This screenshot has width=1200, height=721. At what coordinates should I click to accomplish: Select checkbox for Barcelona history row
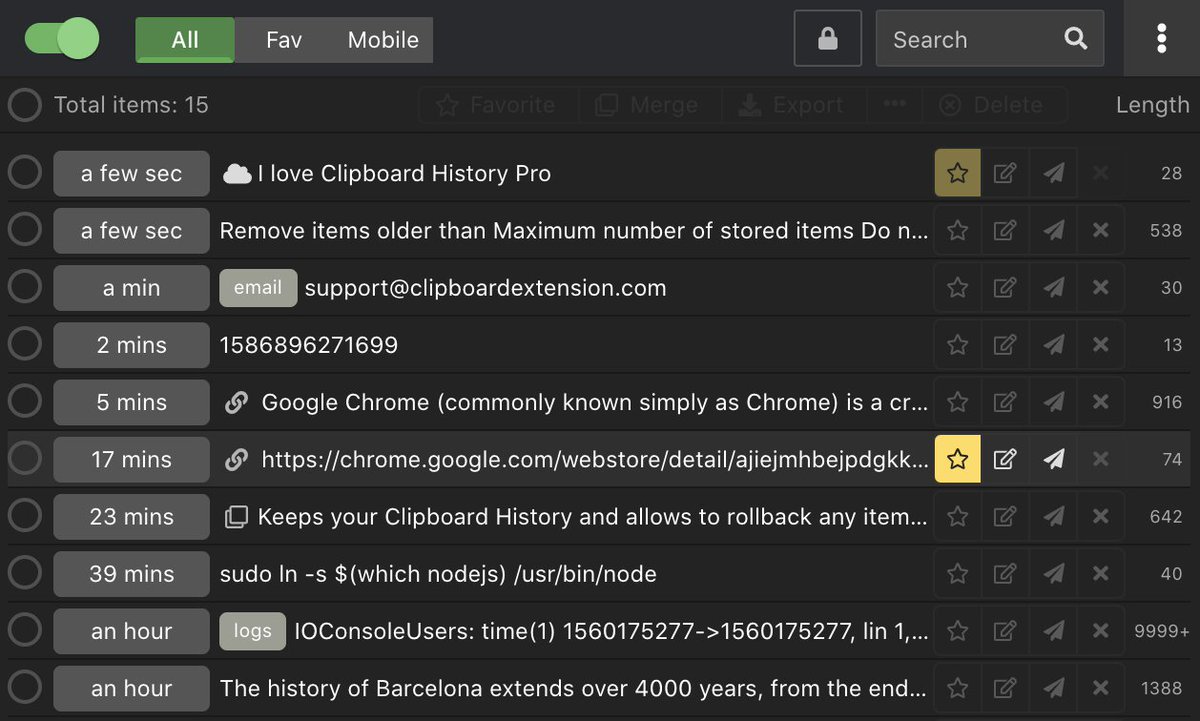[24, 688]
